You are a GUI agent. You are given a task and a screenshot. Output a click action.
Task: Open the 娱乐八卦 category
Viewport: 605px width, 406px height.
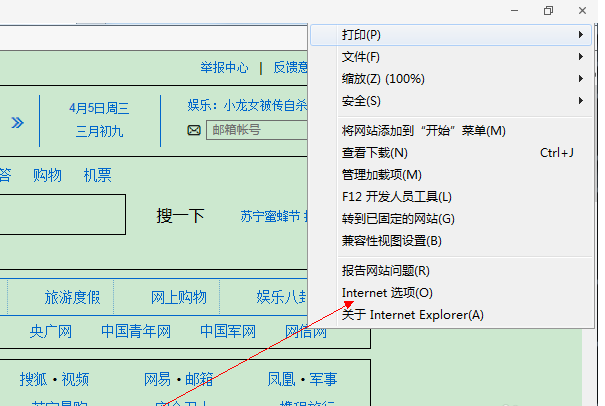pos(282,297)
